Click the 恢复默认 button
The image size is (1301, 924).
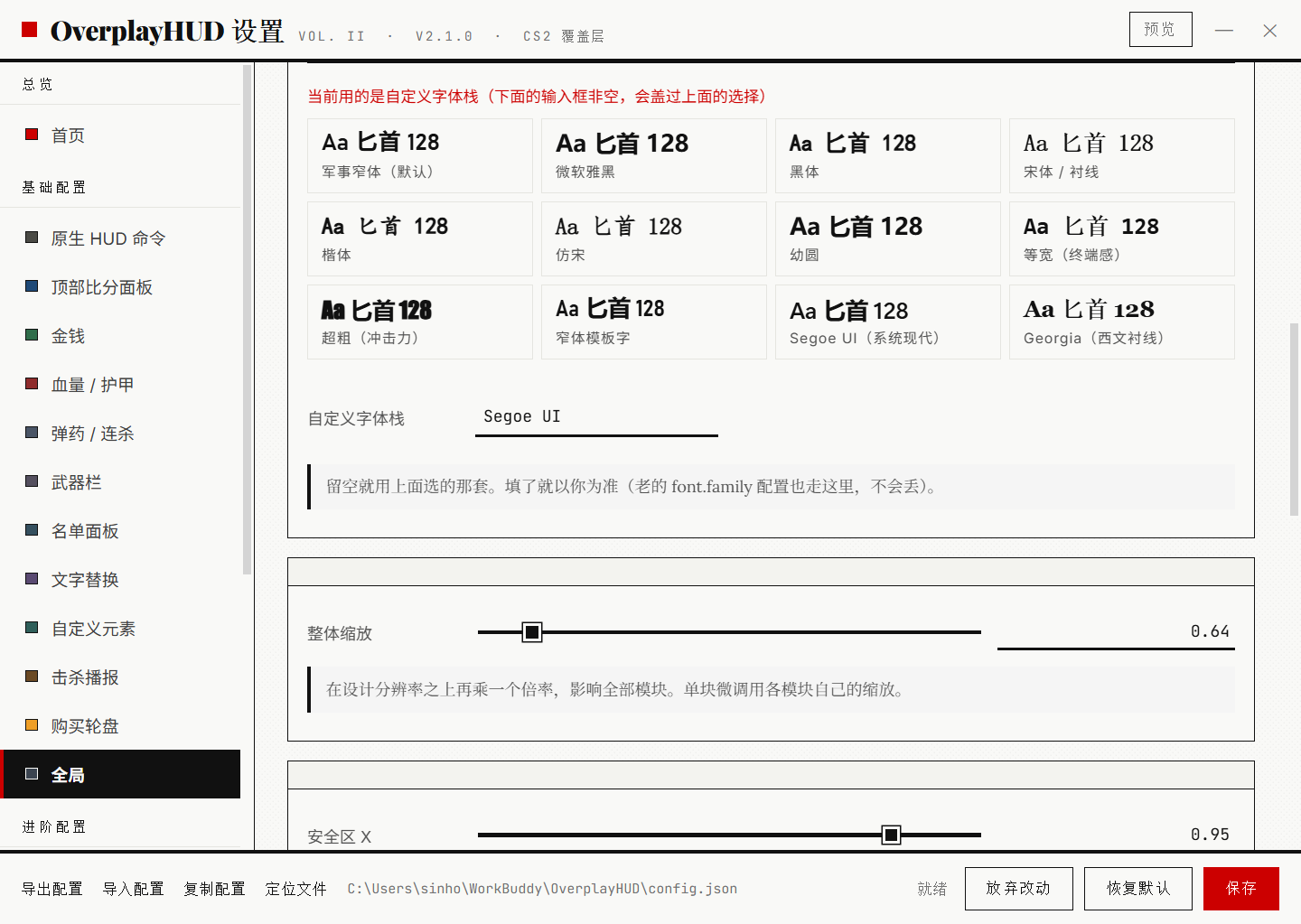(x=1138, y=889)
